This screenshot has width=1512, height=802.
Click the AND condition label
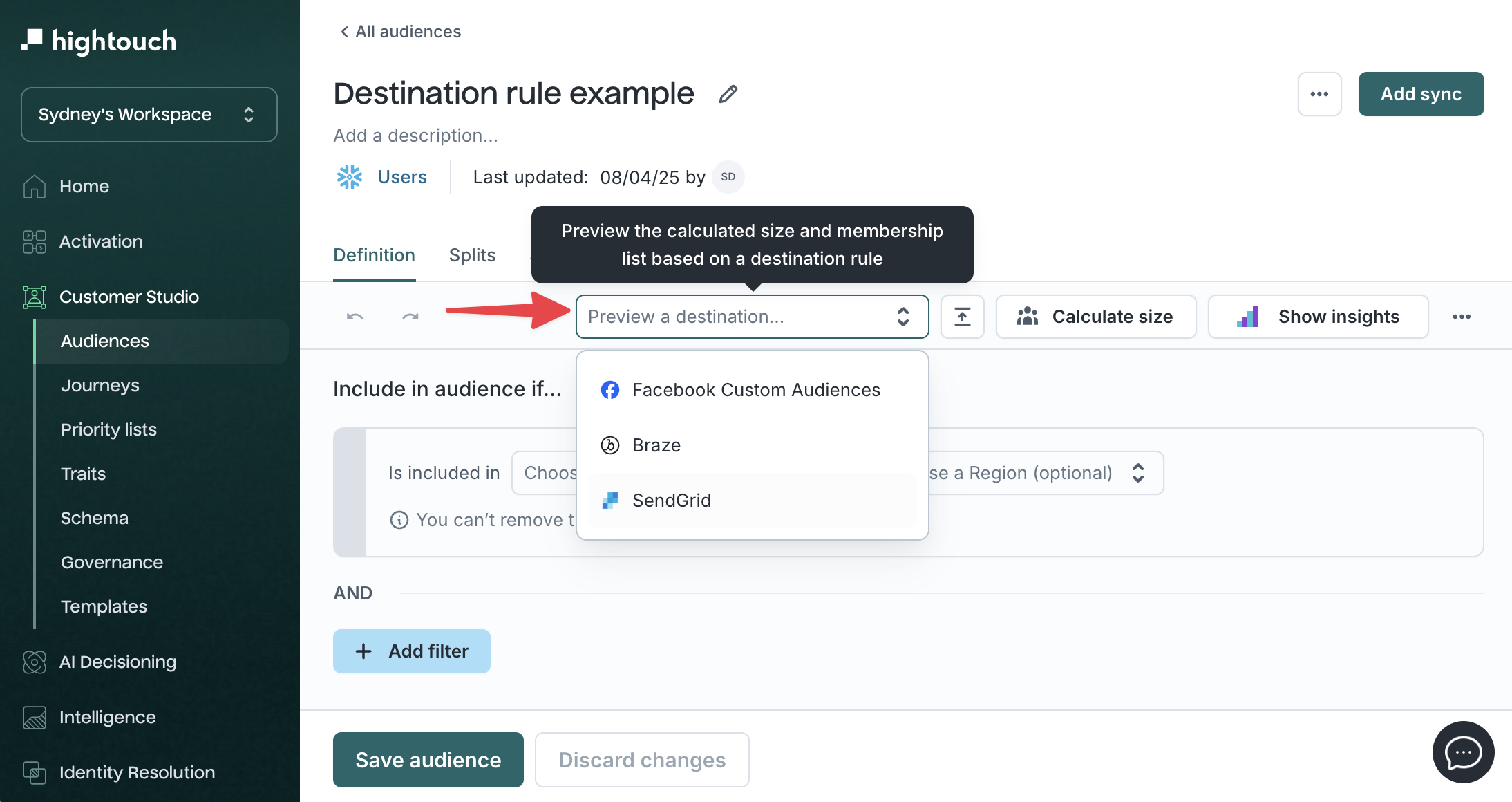pos(352,593)
